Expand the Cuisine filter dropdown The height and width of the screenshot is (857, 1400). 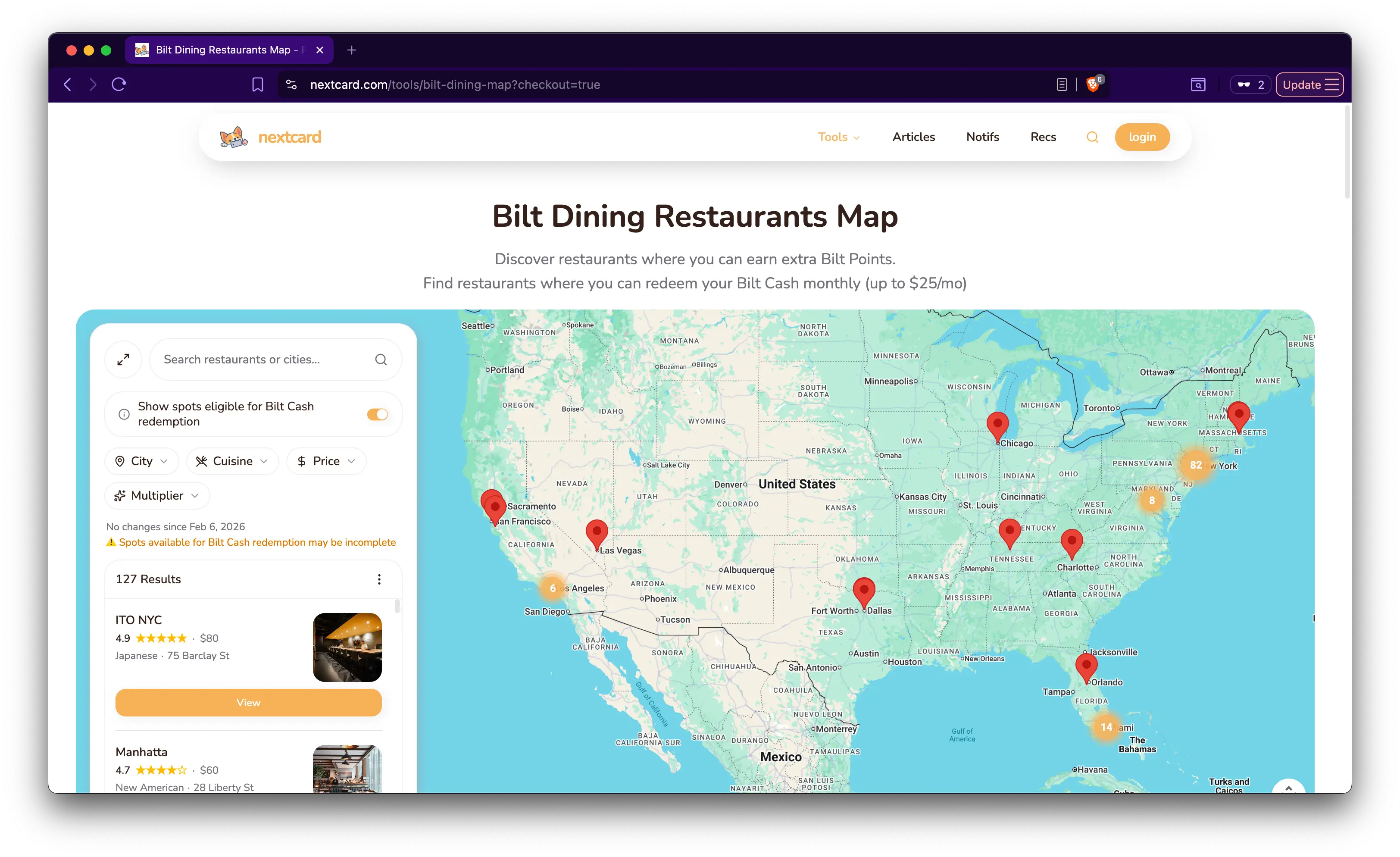point(232,461)
